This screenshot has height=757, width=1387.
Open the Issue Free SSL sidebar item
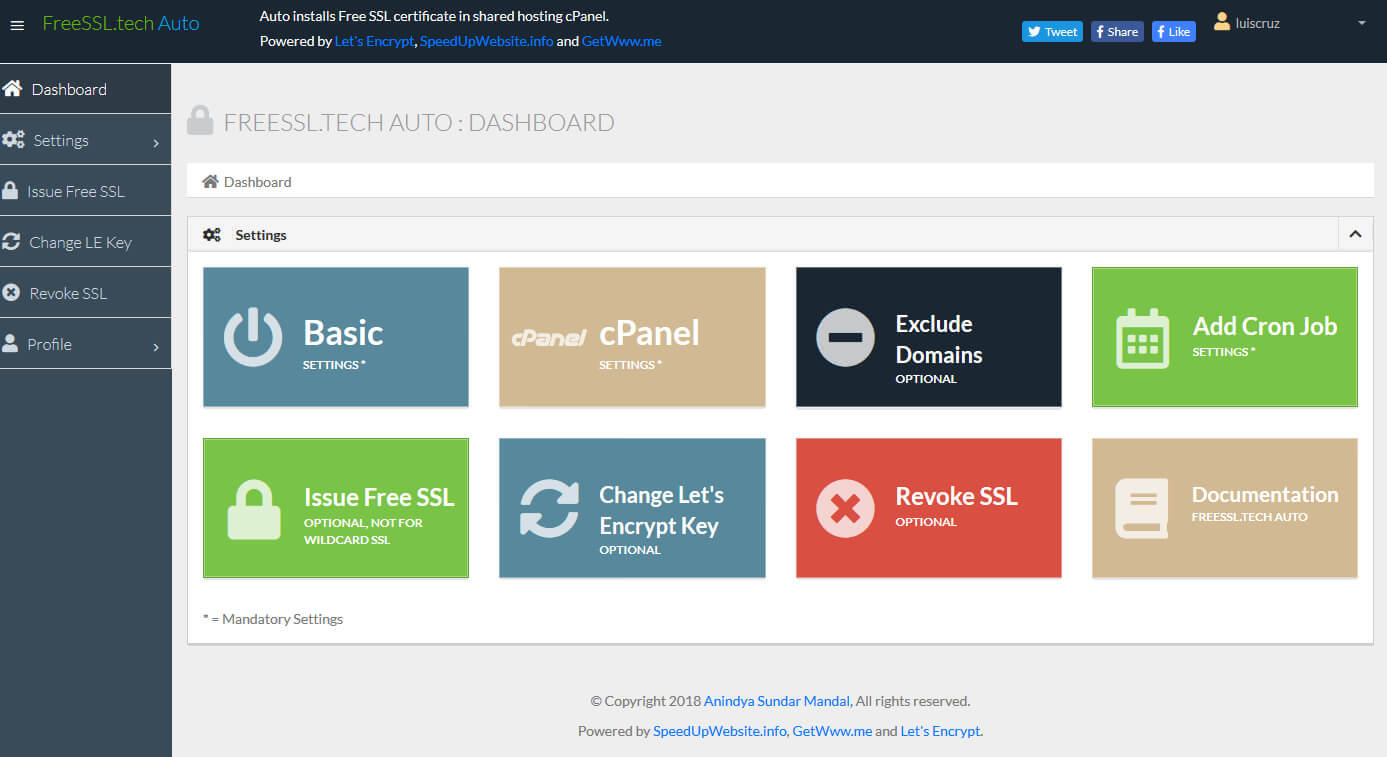85,191
